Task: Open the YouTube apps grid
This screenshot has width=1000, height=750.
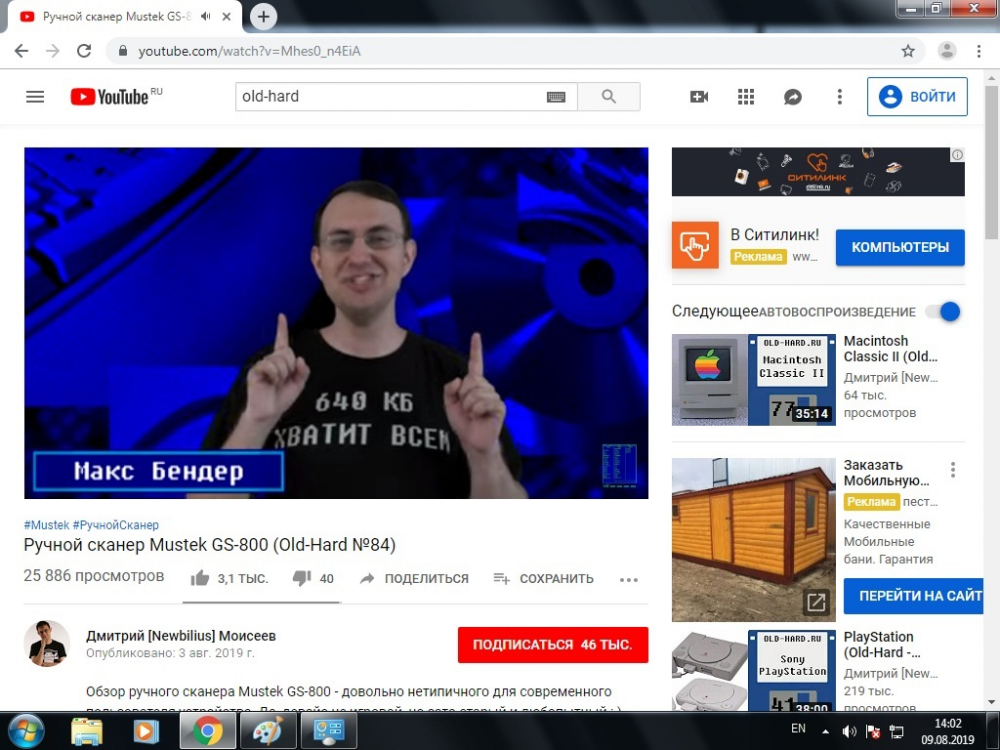Action: (x=746, y=97)
